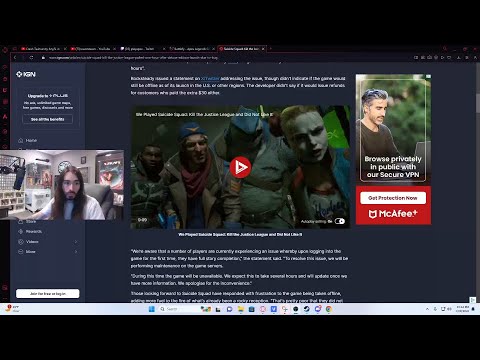
Task: Open Steam from the taskbar
Action: (x=306, y=309)
